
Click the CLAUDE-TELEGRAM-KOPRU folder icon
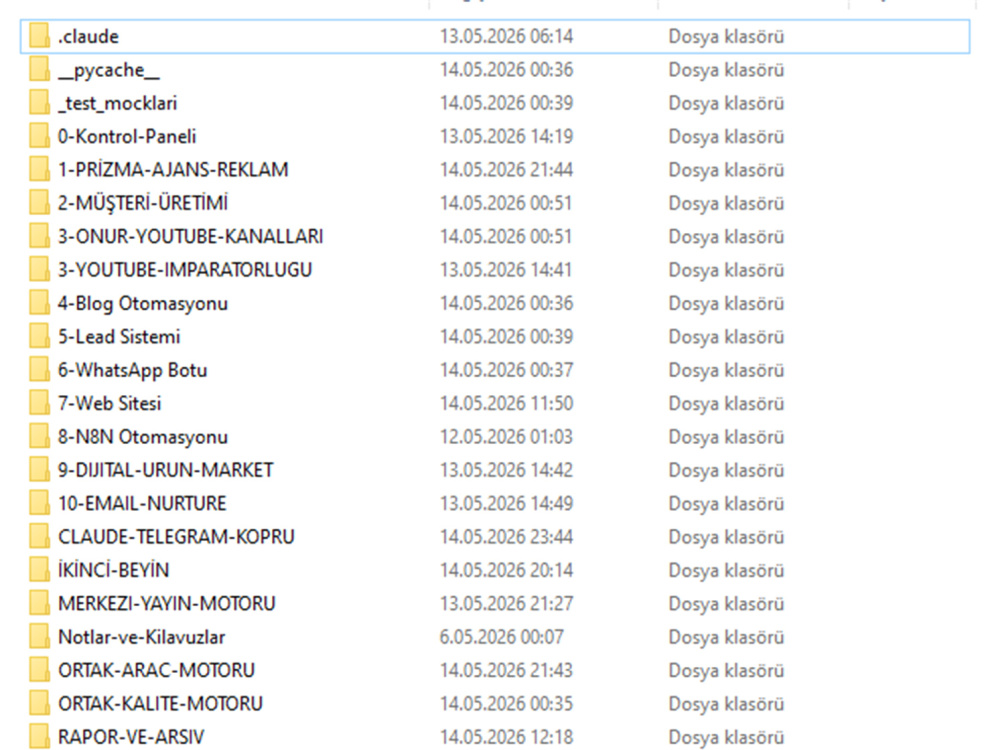click(x=39, y=536)
